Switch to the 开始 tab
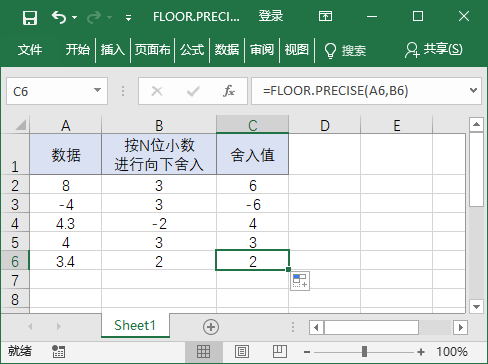Image resolution: width=488 pixels, height=364 pixels. point(78,50)
